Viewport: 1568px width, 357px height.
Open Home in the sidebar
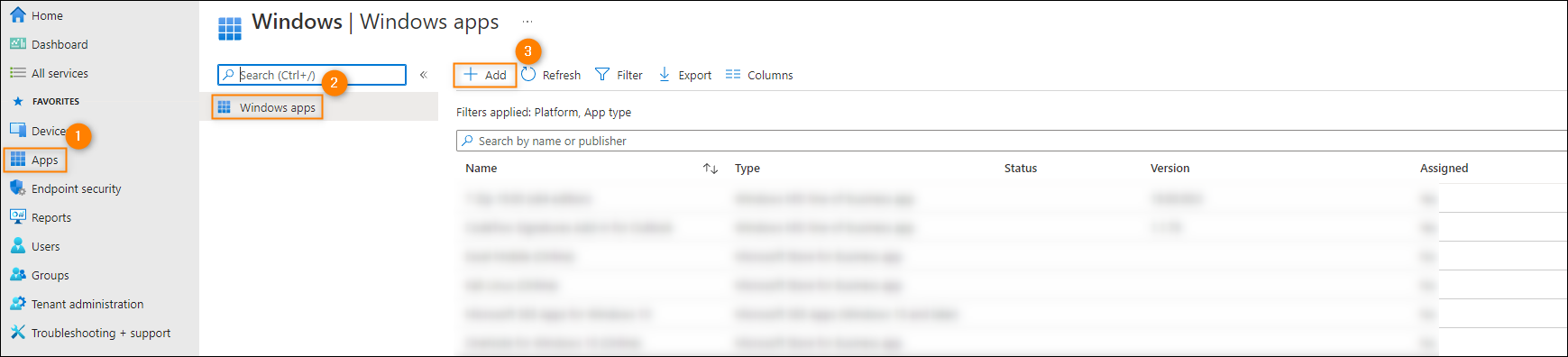(47, 15)
